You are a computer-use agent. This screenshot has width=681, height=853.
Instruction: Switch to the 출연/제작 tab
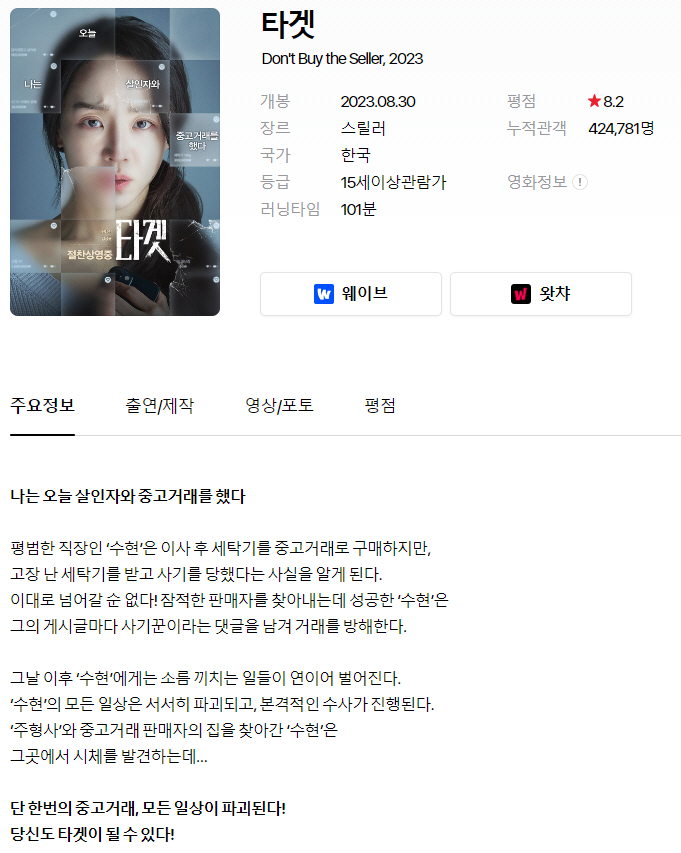tap(159, 405)
